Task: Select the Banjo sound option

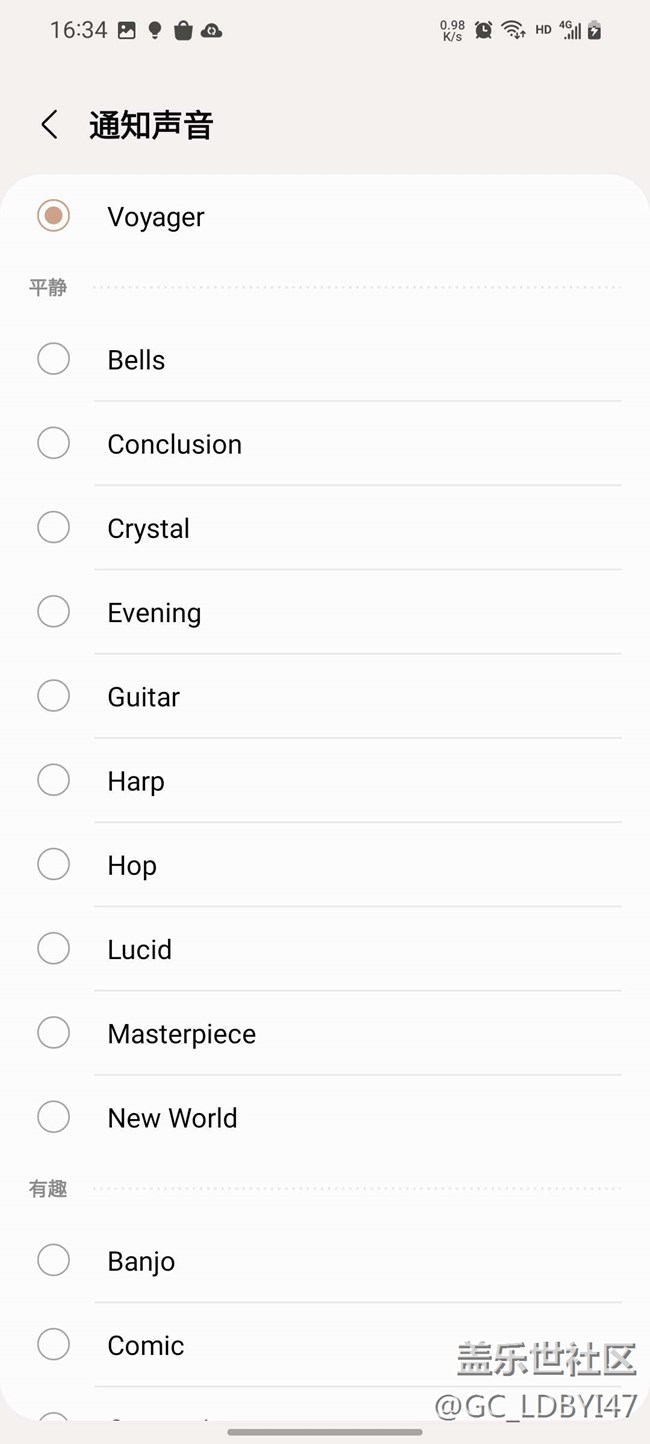Action: [53, 1260]
